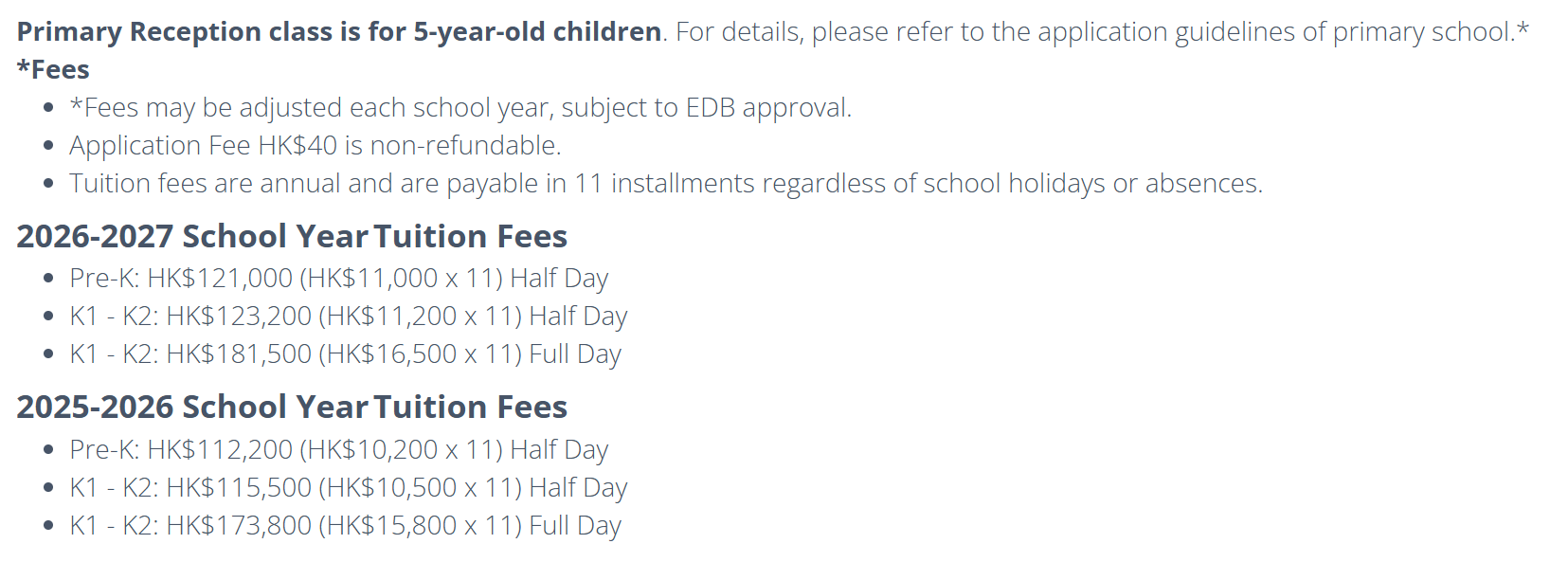Click the K1 - K2 HK$173,800 Full Day line
1568x562 pixels.
point(345,526)
